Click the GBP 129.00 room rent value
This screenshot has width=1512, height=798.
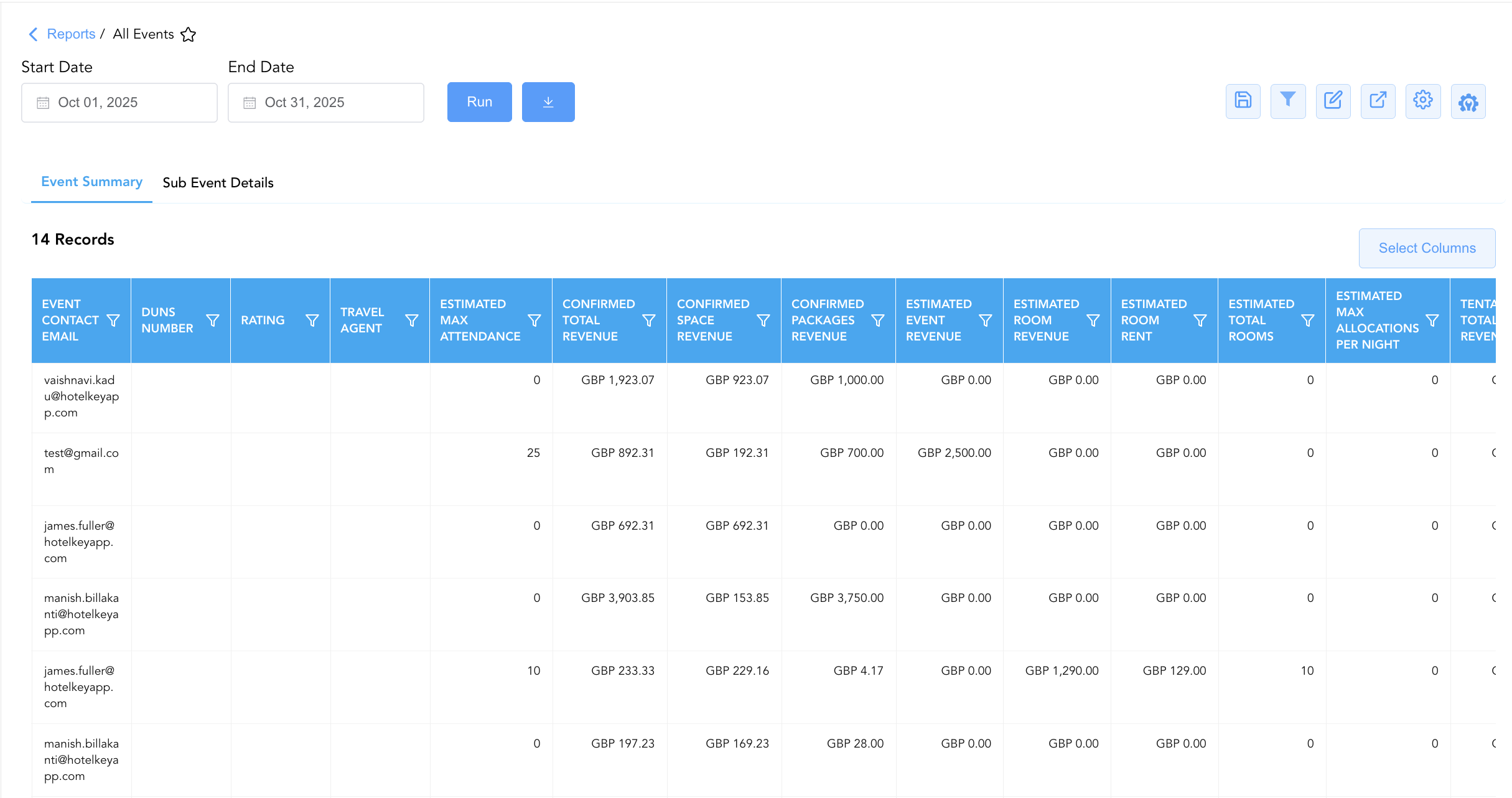click(x=1175, y=671)
